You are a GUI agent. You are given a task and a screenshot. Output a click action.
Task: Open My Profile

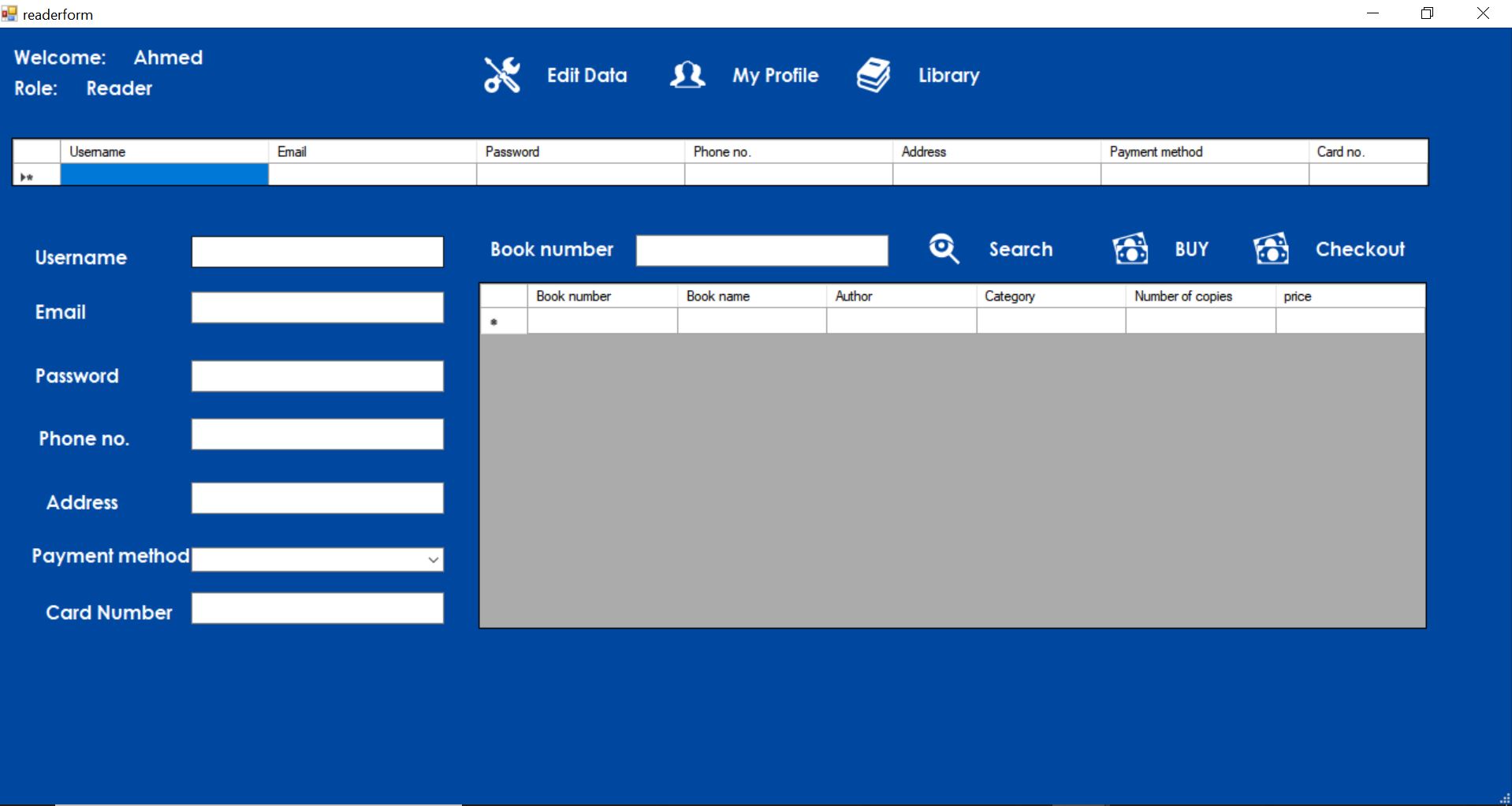(776, 76)
